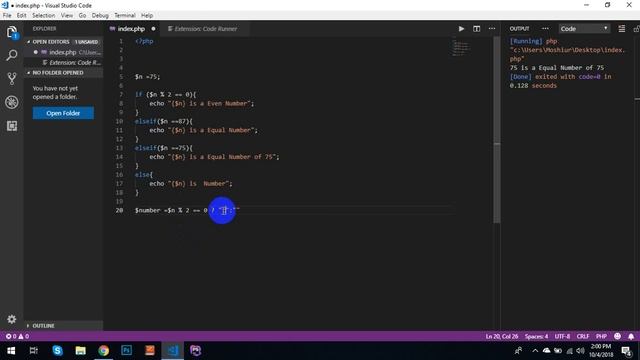The height and width of the screenshot is (360, 640).
Task: Open the feedback smiley in status bar
Action: pos(618,336)
